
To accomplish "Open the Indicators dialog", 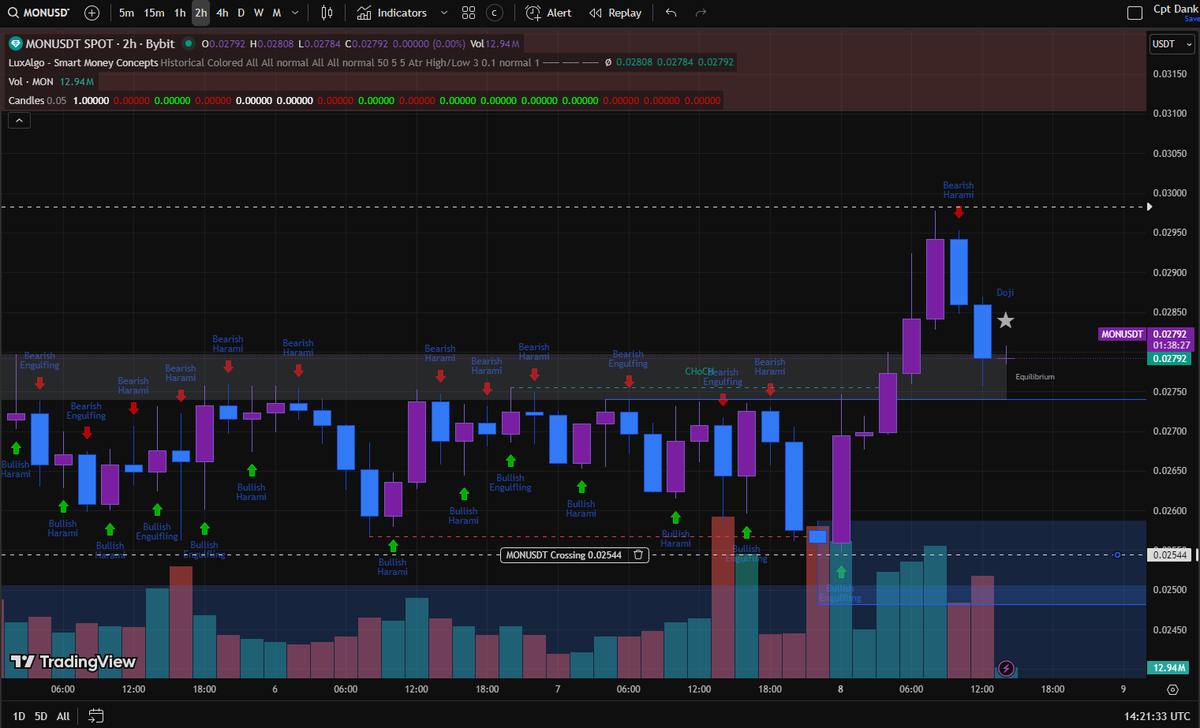I will 393,13.
